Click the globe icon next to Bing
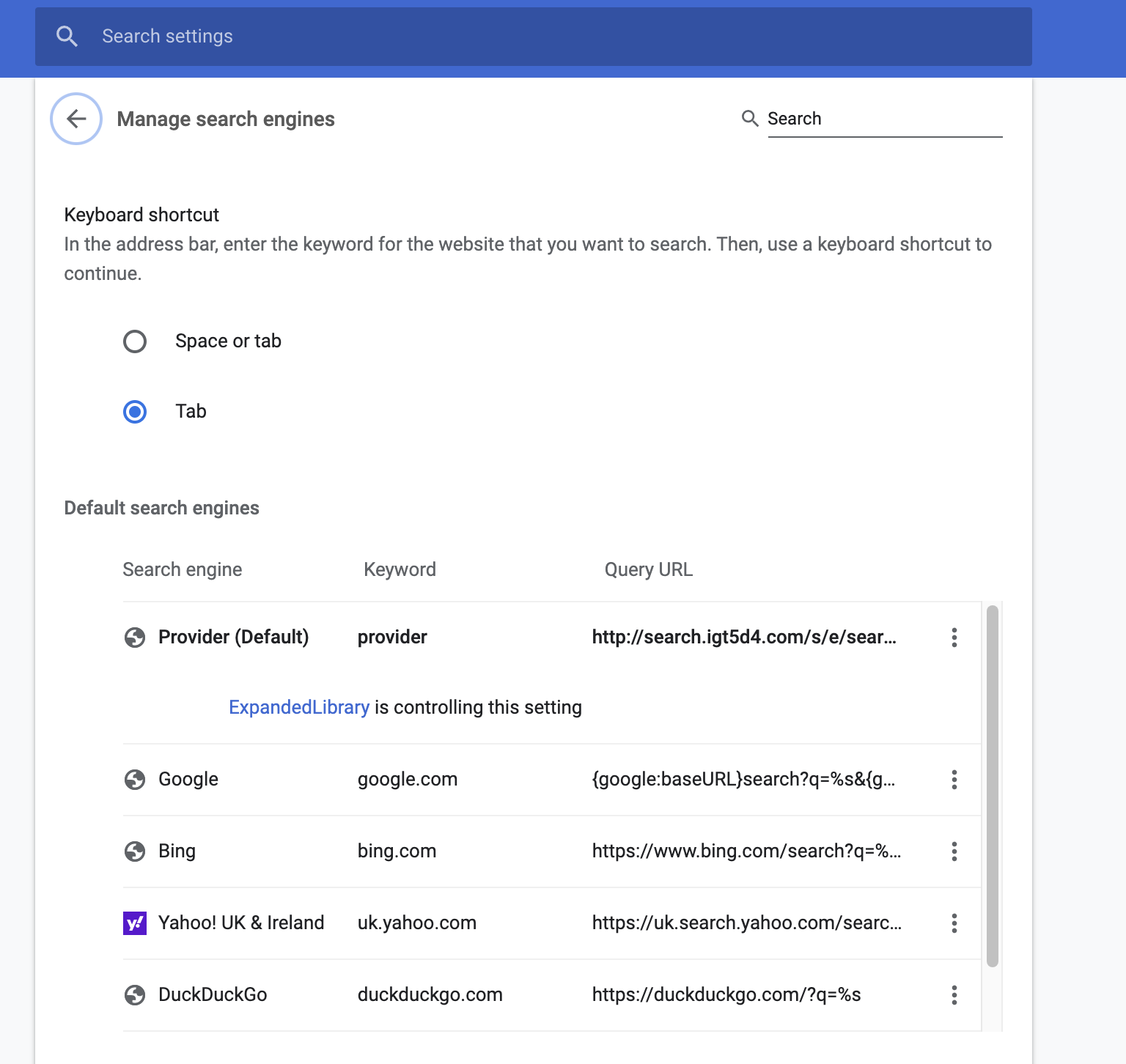Screen dimensions: 1126x1064 click(x=135, y=851)
